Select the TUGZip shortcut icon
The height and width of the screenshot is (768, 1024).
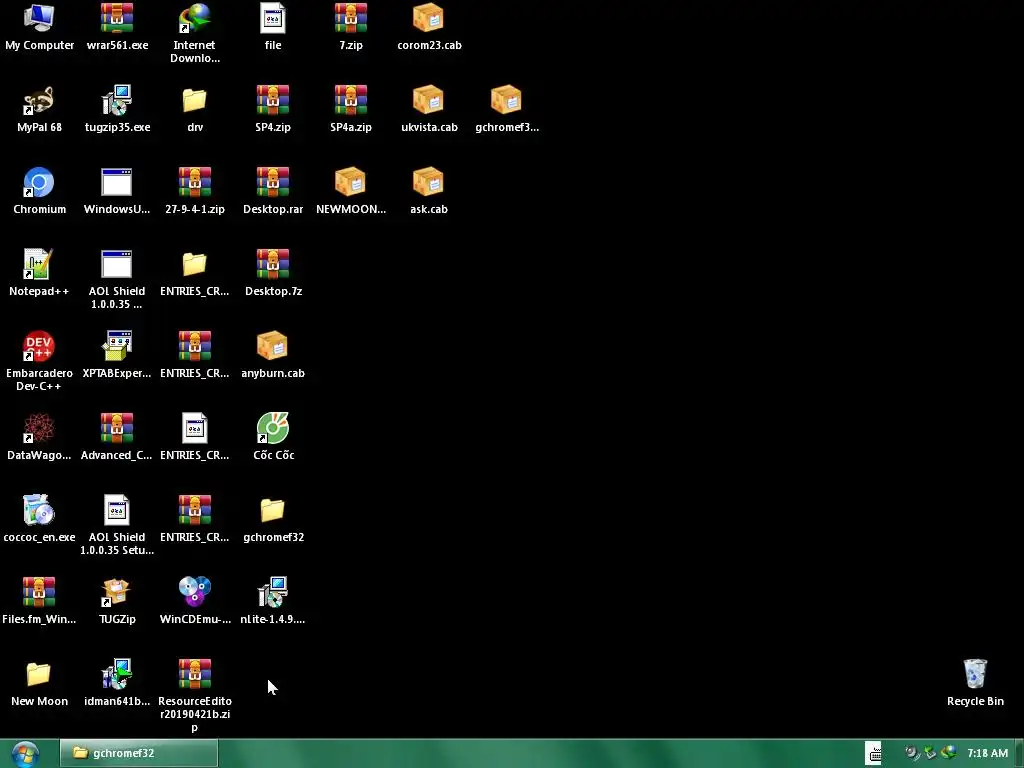coord(117,592)
